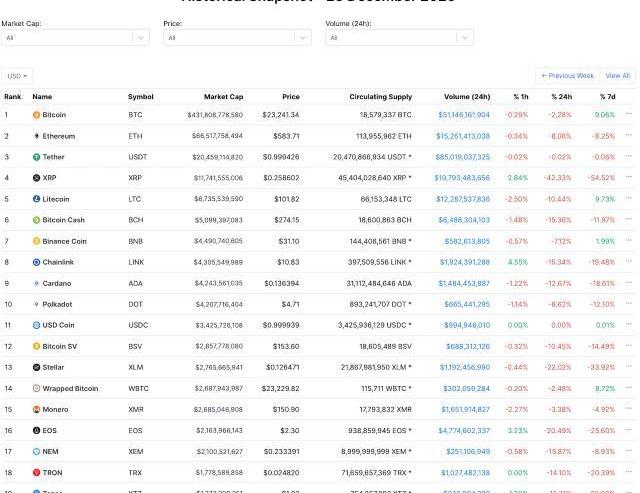This screenshot has width=640, height=493.
Task: Click the XRP logo icon
Action: click(x=37, y=178)
